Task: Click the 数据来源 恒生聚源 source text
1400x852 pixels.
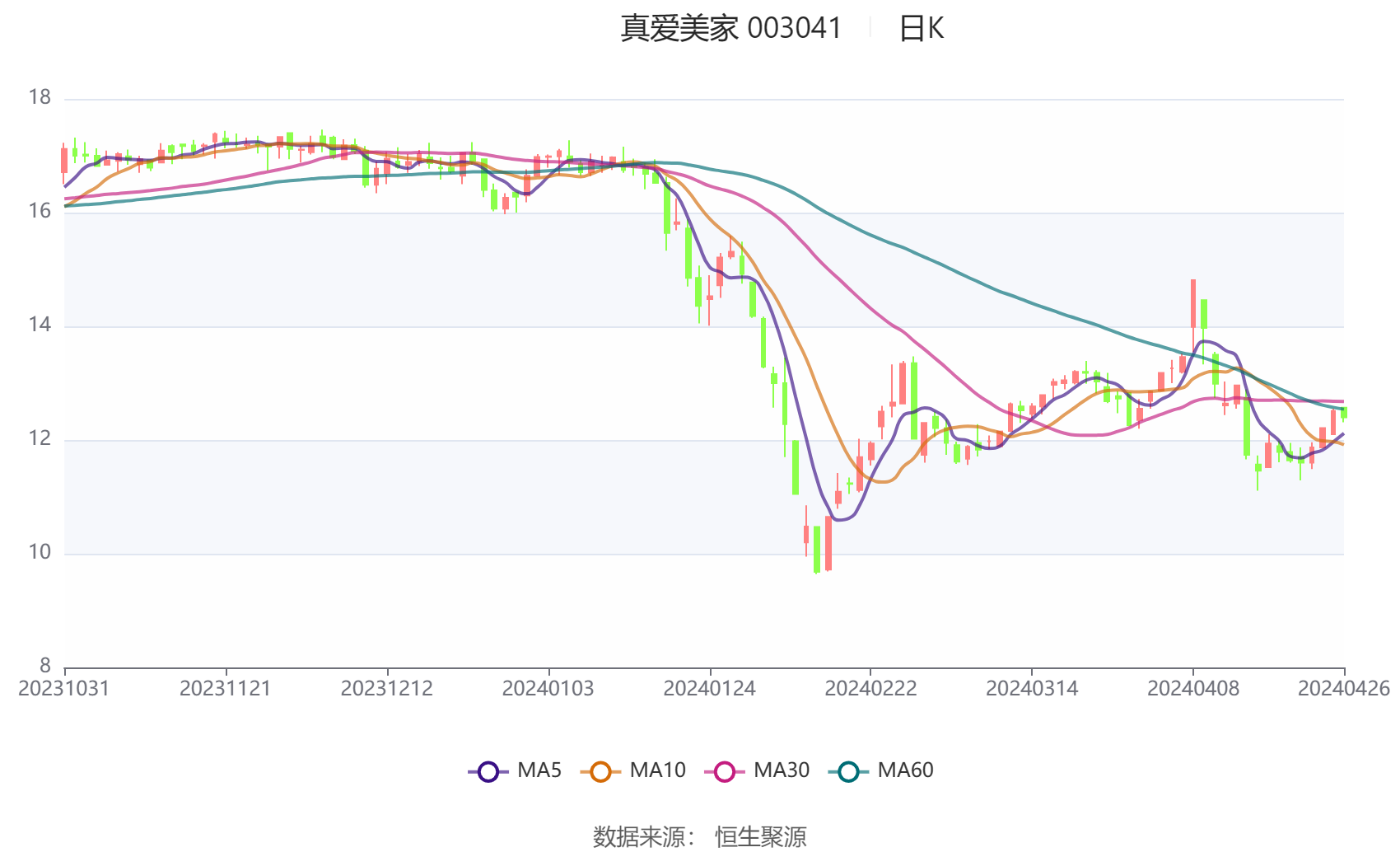Action: coord(700,836)
